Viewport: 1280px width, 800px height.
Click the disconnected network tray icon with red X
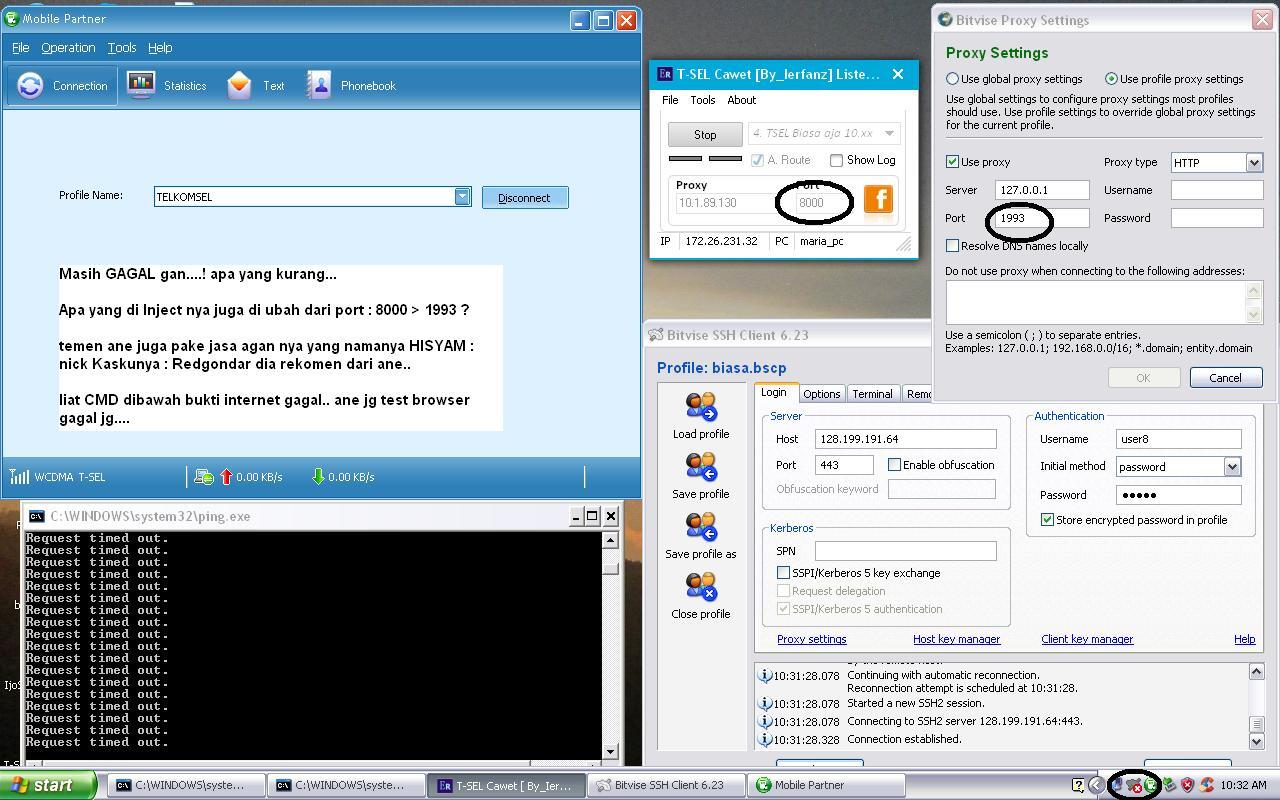1134,786
